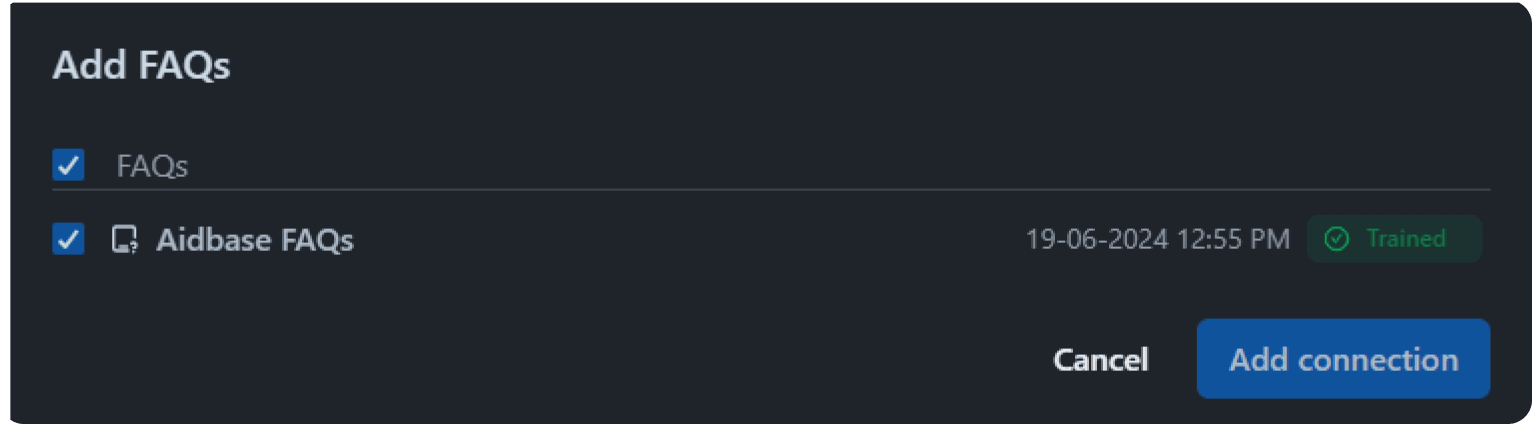This screenshot has width=1532, height=424.
Task: Click the word Trained in the green badge
Action: point(1406,239)
